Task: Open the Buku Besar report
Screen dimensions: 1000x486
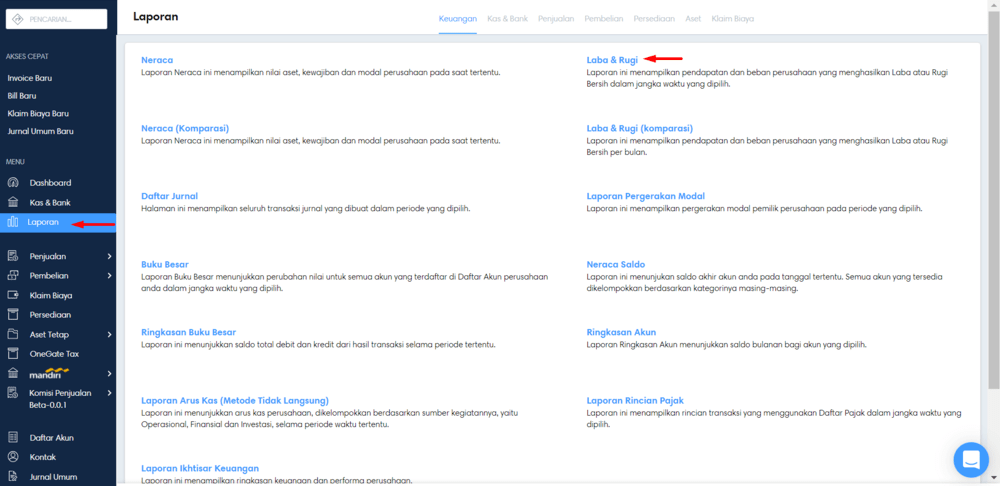Action: point(165,264)
